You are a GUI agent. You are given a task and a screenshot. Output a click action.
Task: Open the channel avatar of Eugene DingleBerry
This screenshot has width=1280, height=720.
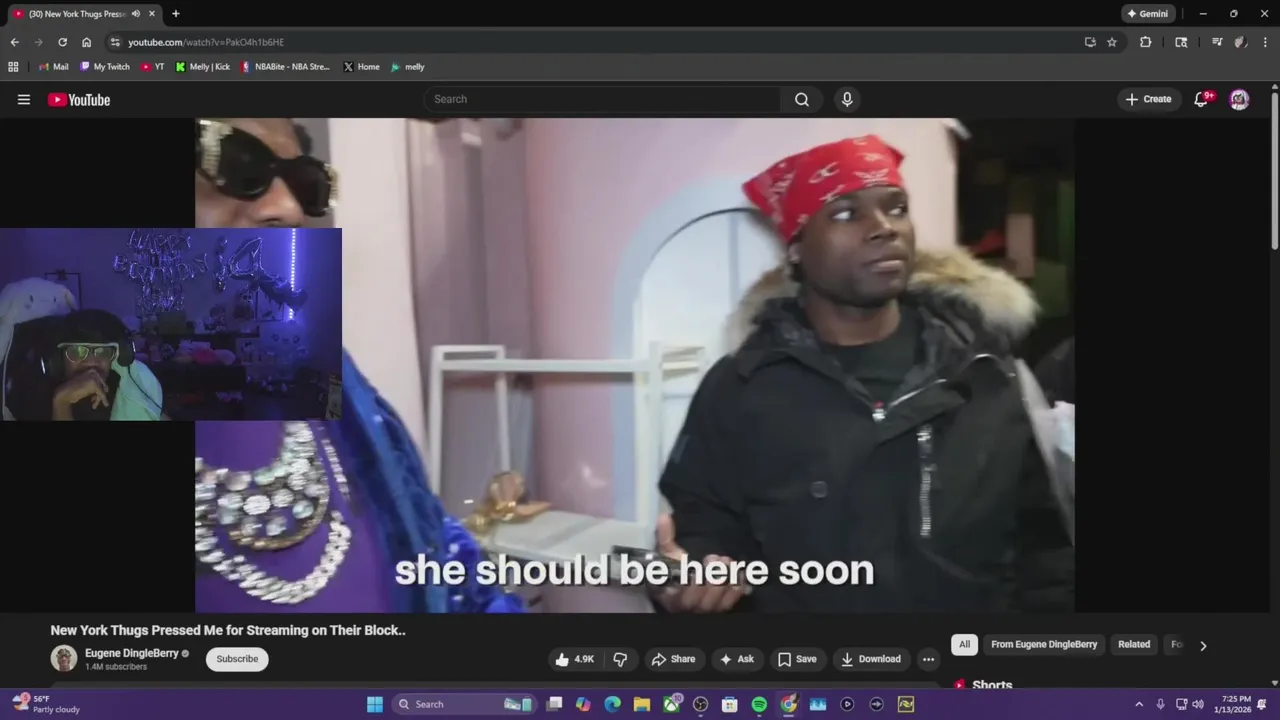[x=64, y=658]
